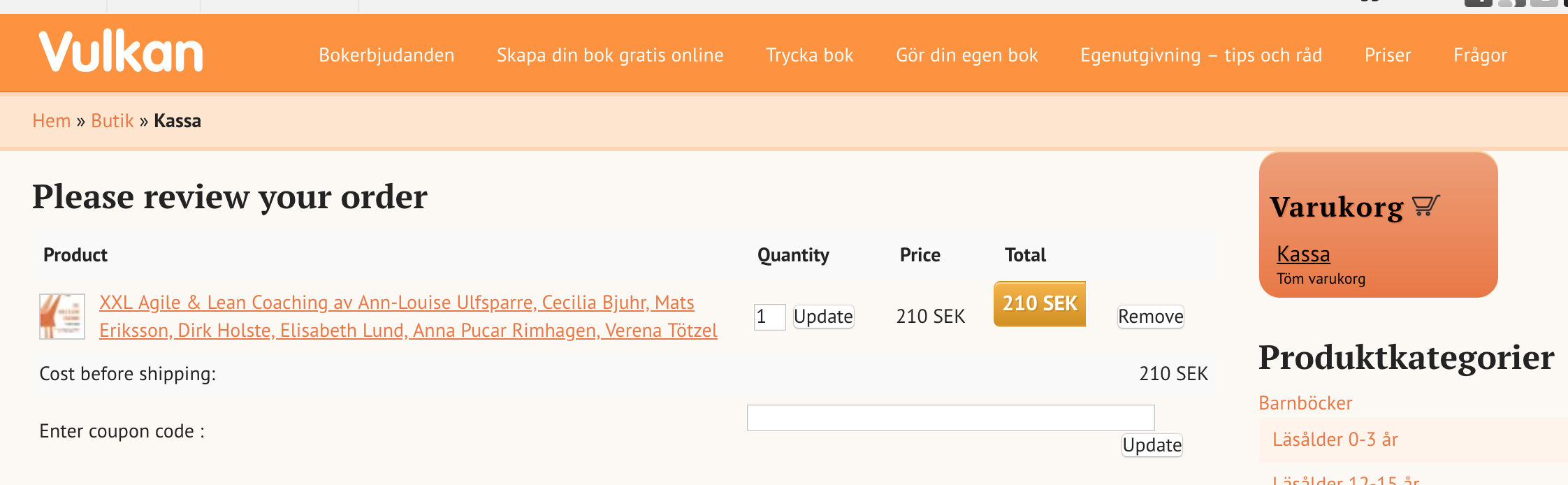The height and width of the screenshot is (485, 1568).
Task: Click the Vulkan logo
Action: pos(121,52)
